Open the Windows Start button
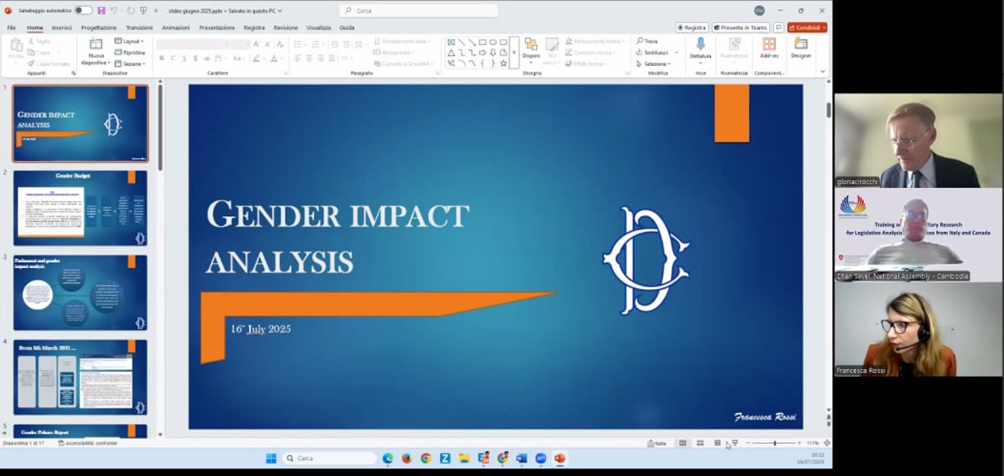 271,459
